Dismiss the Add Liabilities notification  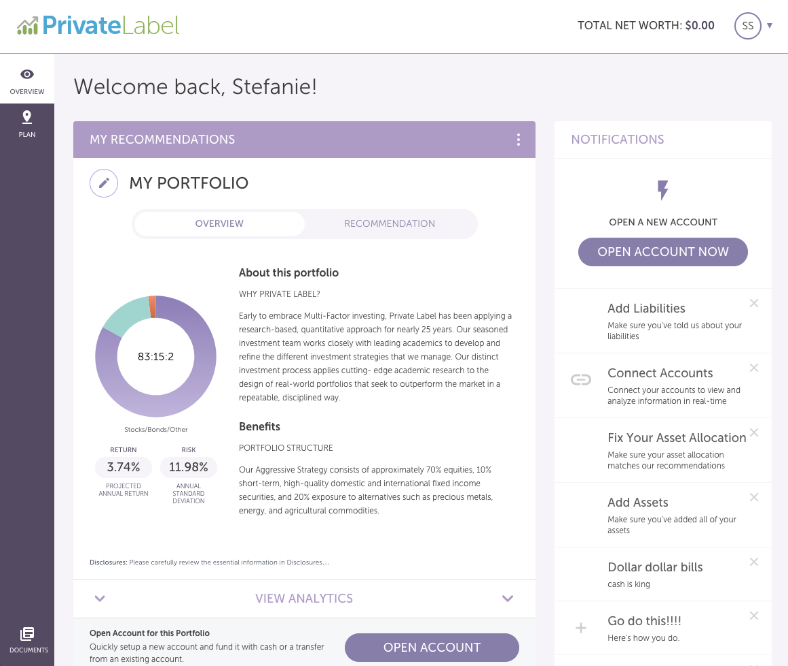754,303
